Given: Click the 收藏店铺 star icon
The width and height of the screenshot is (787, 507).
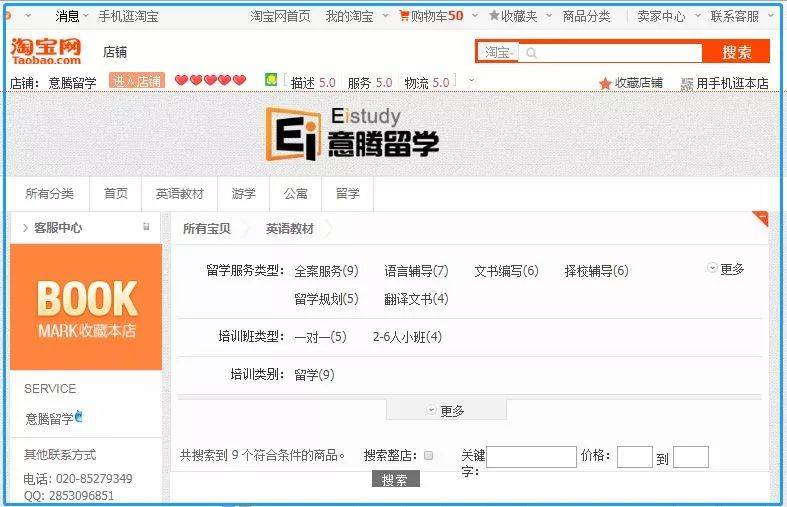Looking at the screenshot, I should click(x=605, y=83).
